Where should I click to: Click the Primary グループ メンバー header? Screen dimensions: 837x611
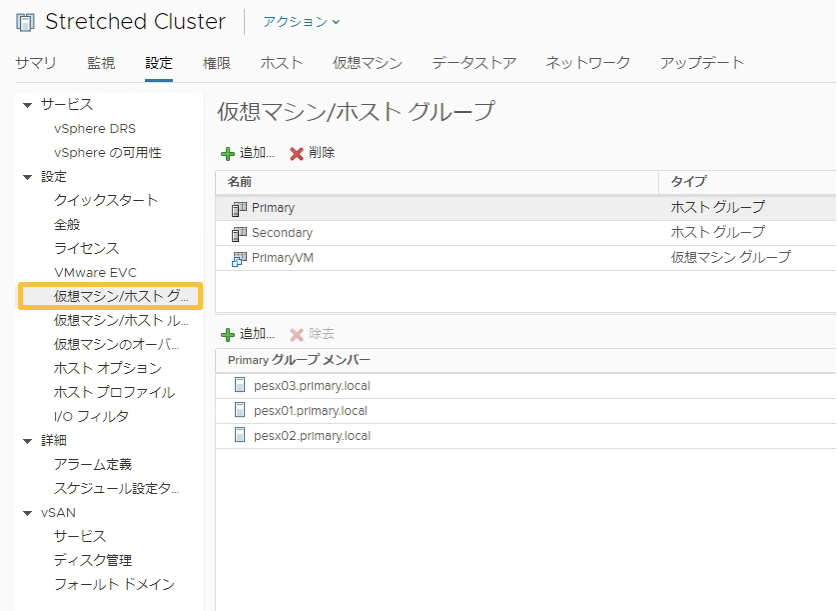coord(298,360)
